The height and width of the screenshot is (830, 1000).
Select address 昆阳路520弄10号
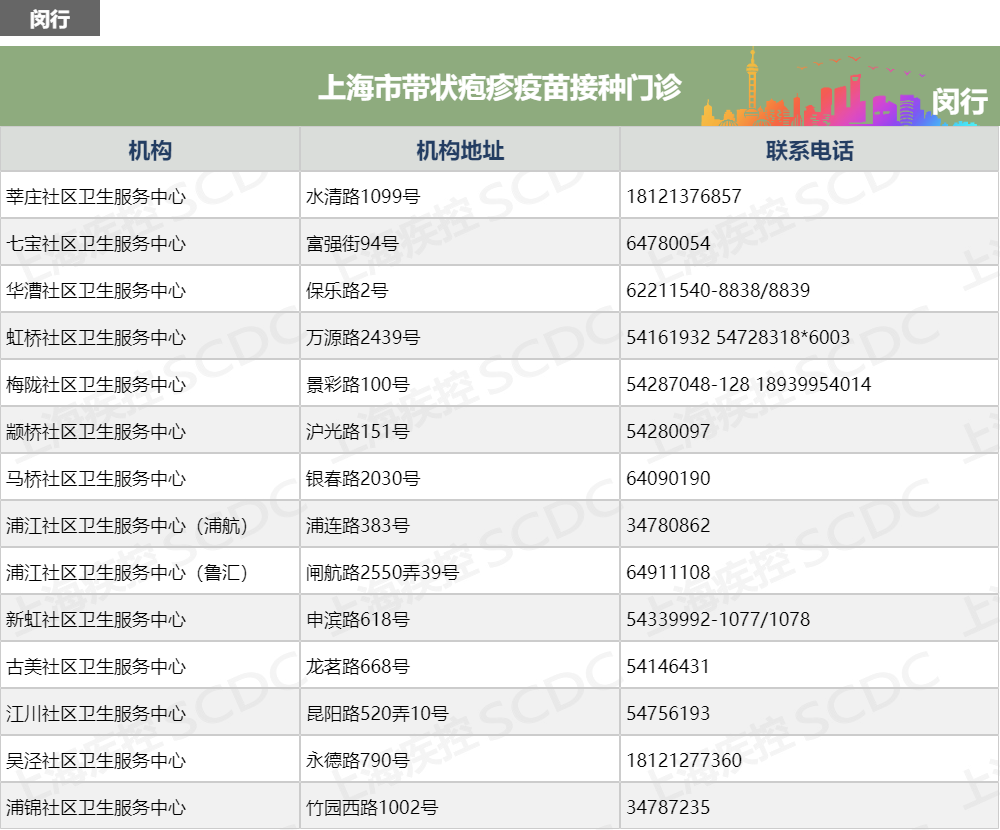(377, 714)
